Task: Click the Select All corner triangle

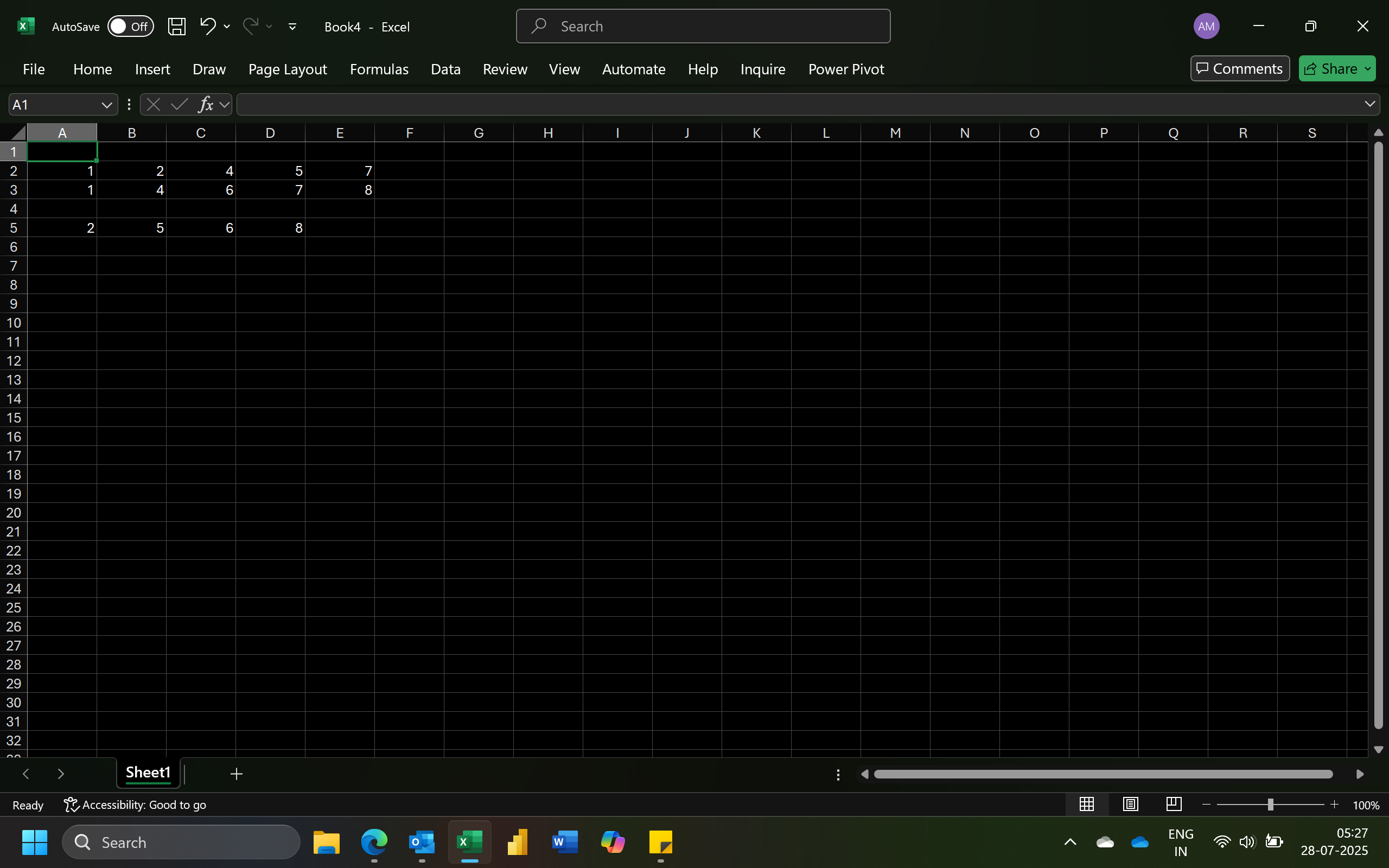Action: pyautogui.click(x=18, y=133)
